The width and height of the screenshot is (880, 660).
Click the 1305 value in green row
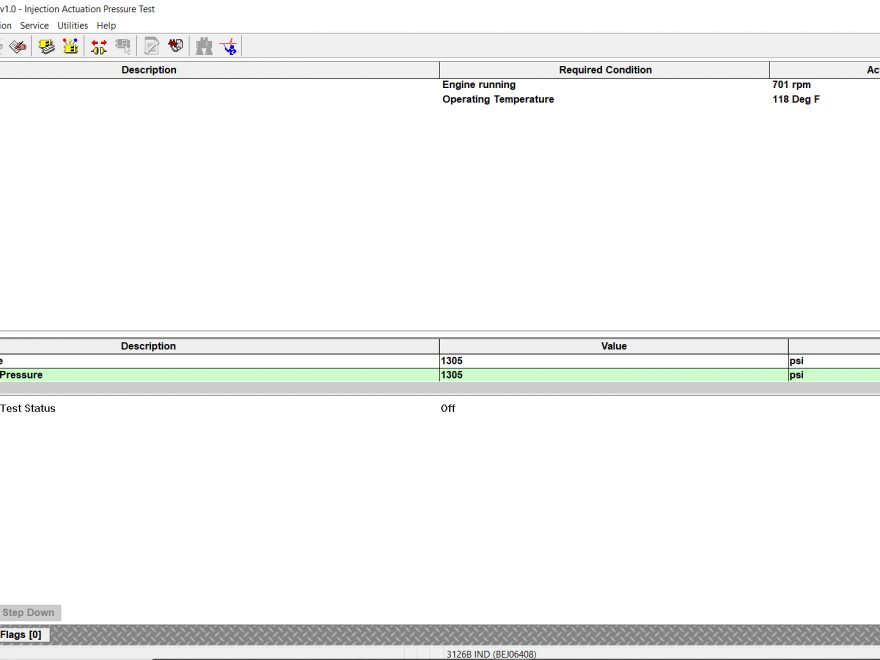pos(452,375)
